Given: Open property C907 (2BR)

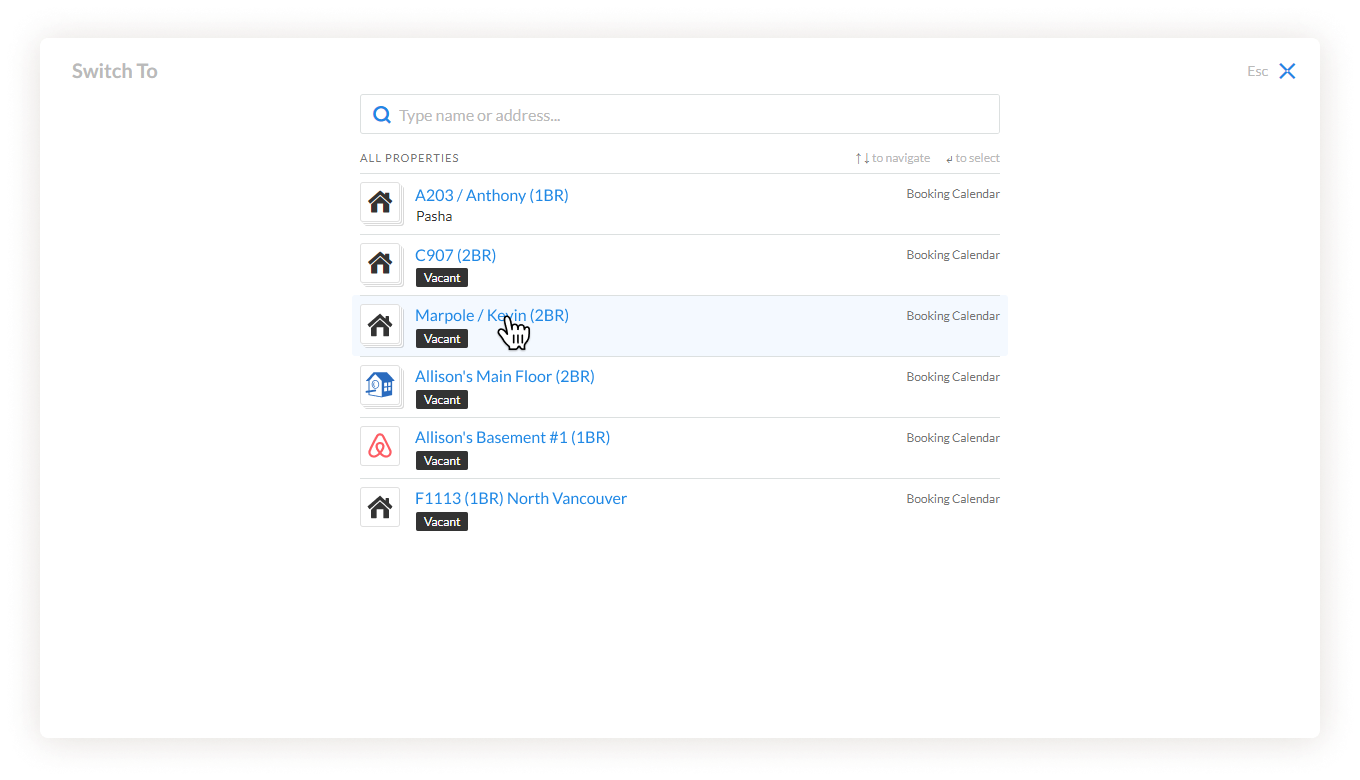Looking at the screenshot, I should [x=456, y=255].
